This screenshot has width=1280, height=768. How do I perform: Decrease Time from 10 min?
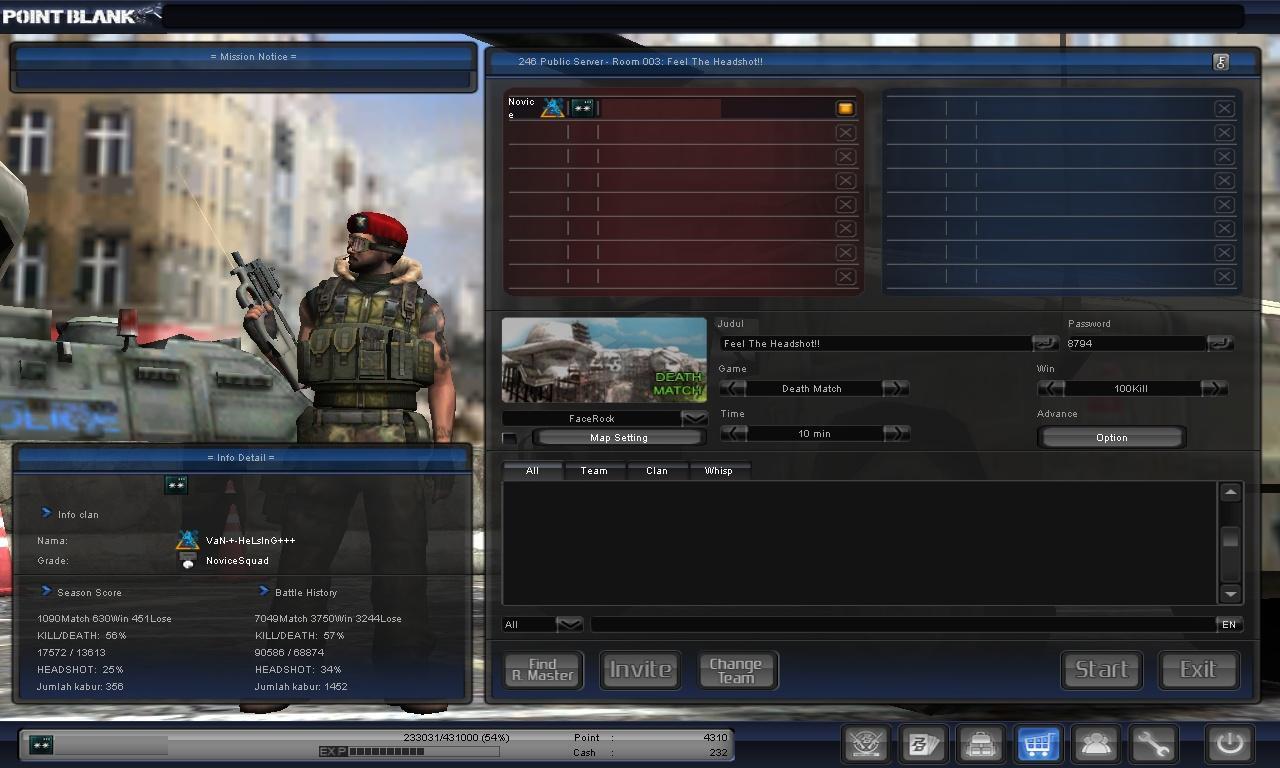point(733,433)
